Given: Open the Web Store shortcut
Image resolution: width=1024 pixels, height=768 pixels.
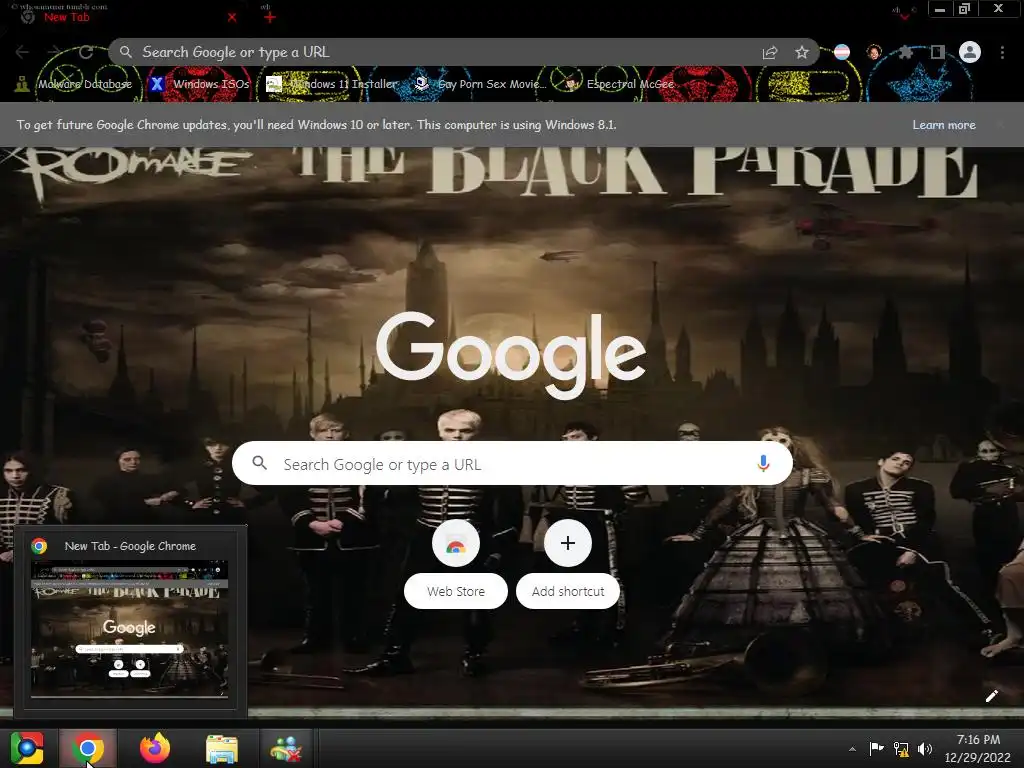Looking at the screenshot, I should [x=456, y=564].
